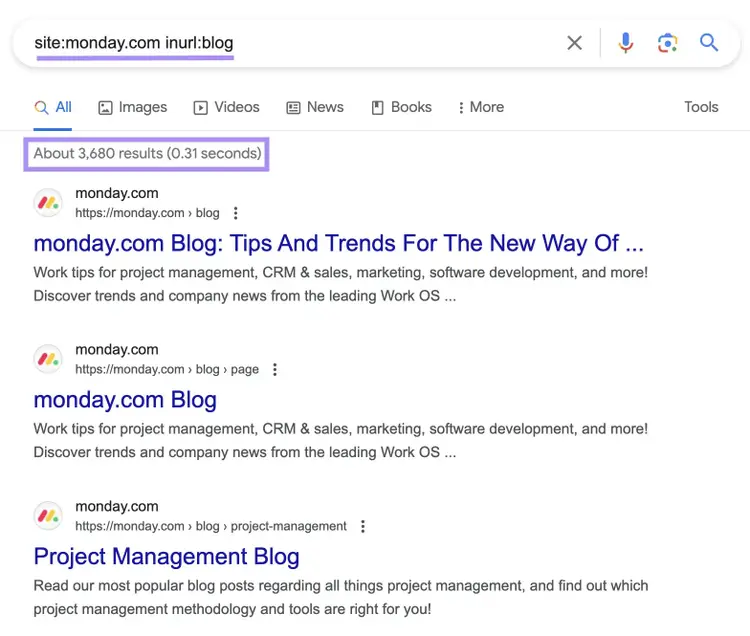Image resolution: width=750 pixels, height=636 pixels.
Task: Open three-dot menu for the blog › page result
Action: [x=275, y=370]
